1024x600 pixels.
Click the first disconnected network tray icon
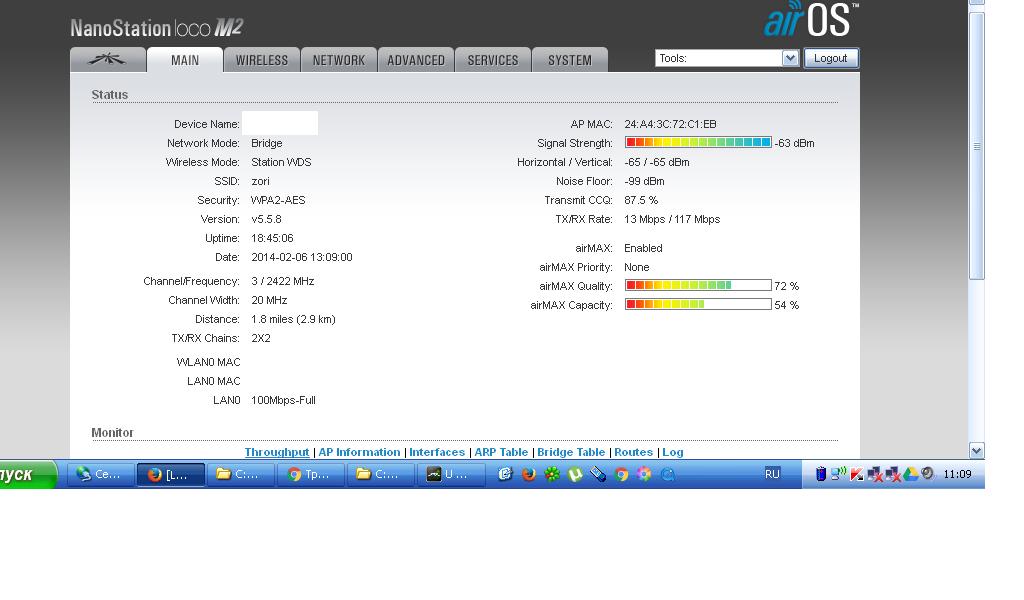[874, 474]
